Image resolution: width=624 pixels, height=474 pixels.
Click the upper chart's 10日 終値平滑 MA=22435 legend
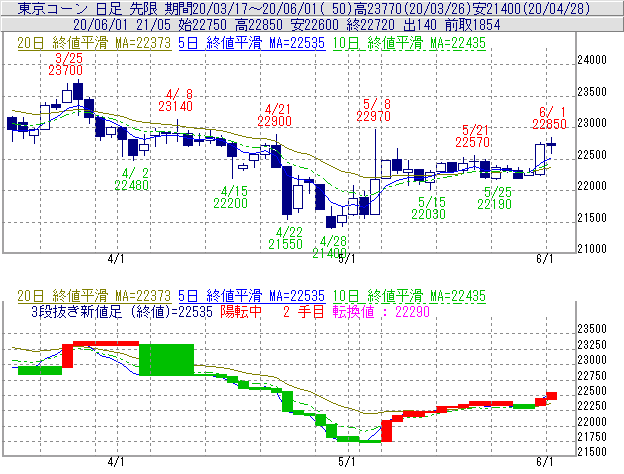pos(409,43)
